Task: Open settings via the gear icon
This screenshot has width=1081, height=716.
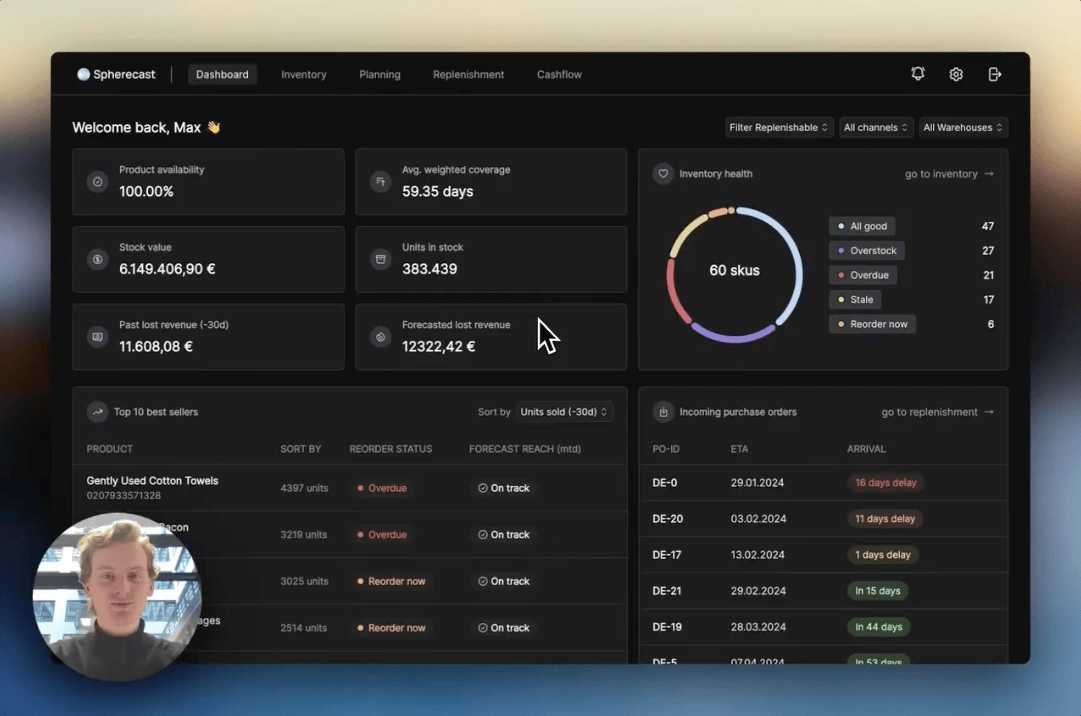Action: [x=956, y=74]
